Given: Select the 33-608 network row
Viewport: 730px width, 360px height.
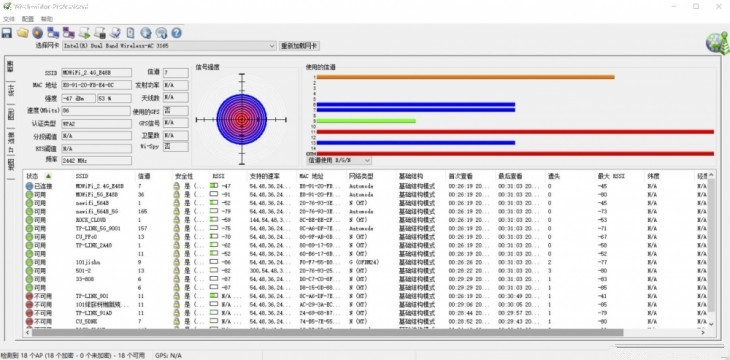Looking at the screenshot, I should point(365,279).
